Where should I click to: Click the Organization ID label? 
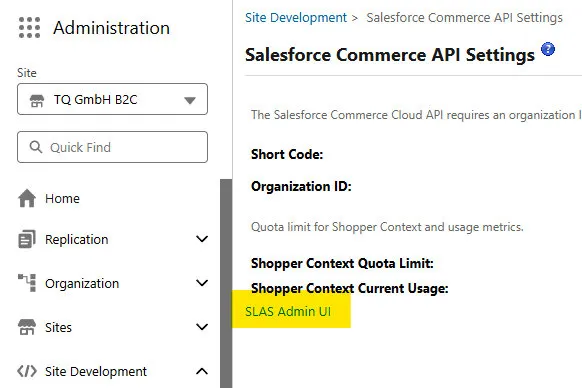tap(301, 186)
